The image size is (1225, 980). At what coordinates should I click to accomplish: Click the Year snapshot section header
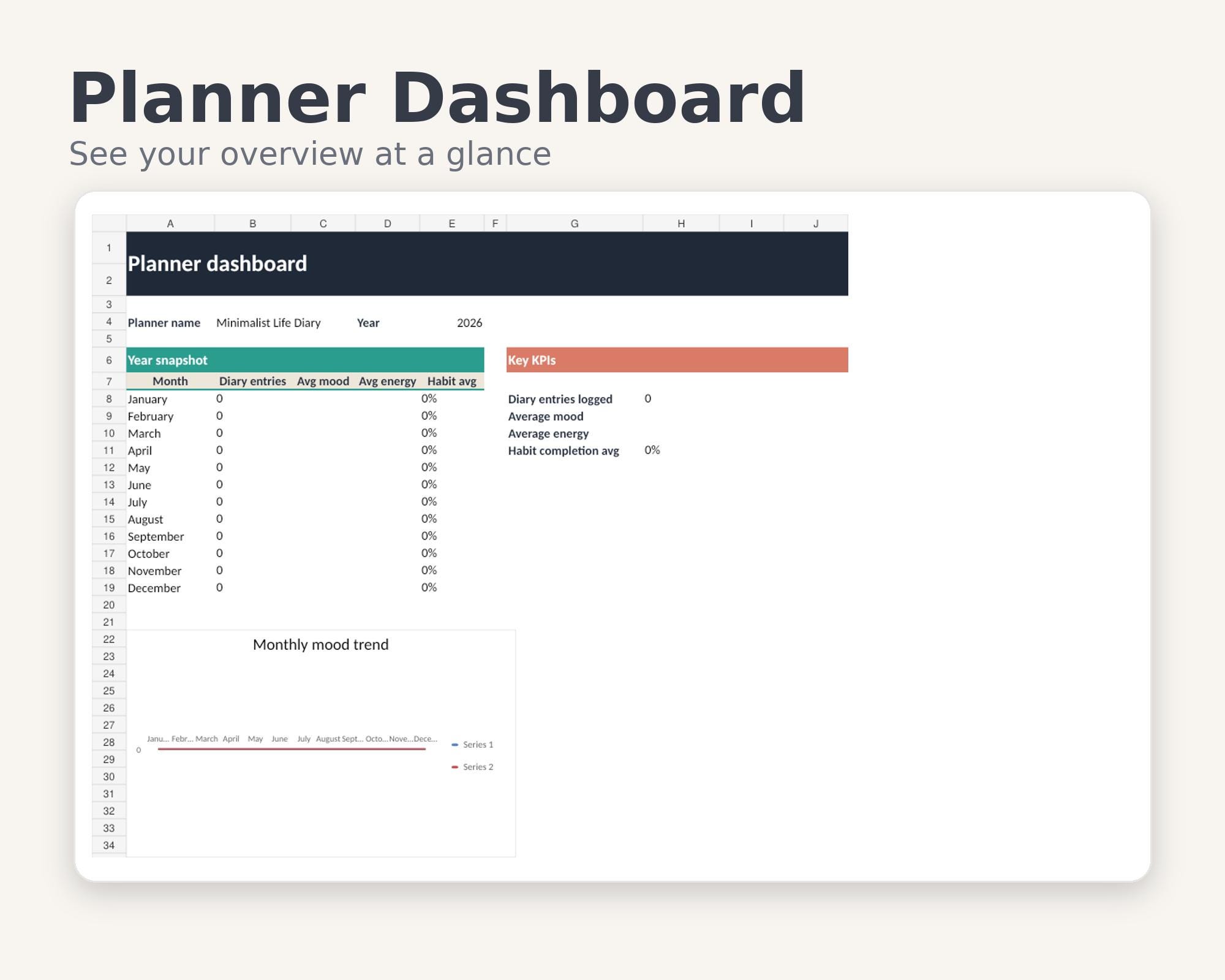[305, 360]
